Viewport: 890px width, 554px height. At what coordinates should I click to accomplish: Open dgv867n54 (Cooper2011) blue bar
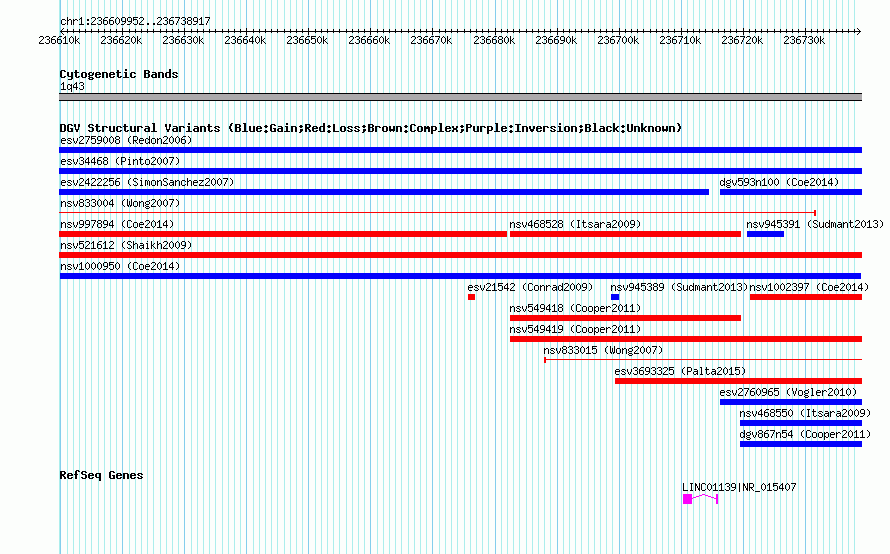coord(801,444)
